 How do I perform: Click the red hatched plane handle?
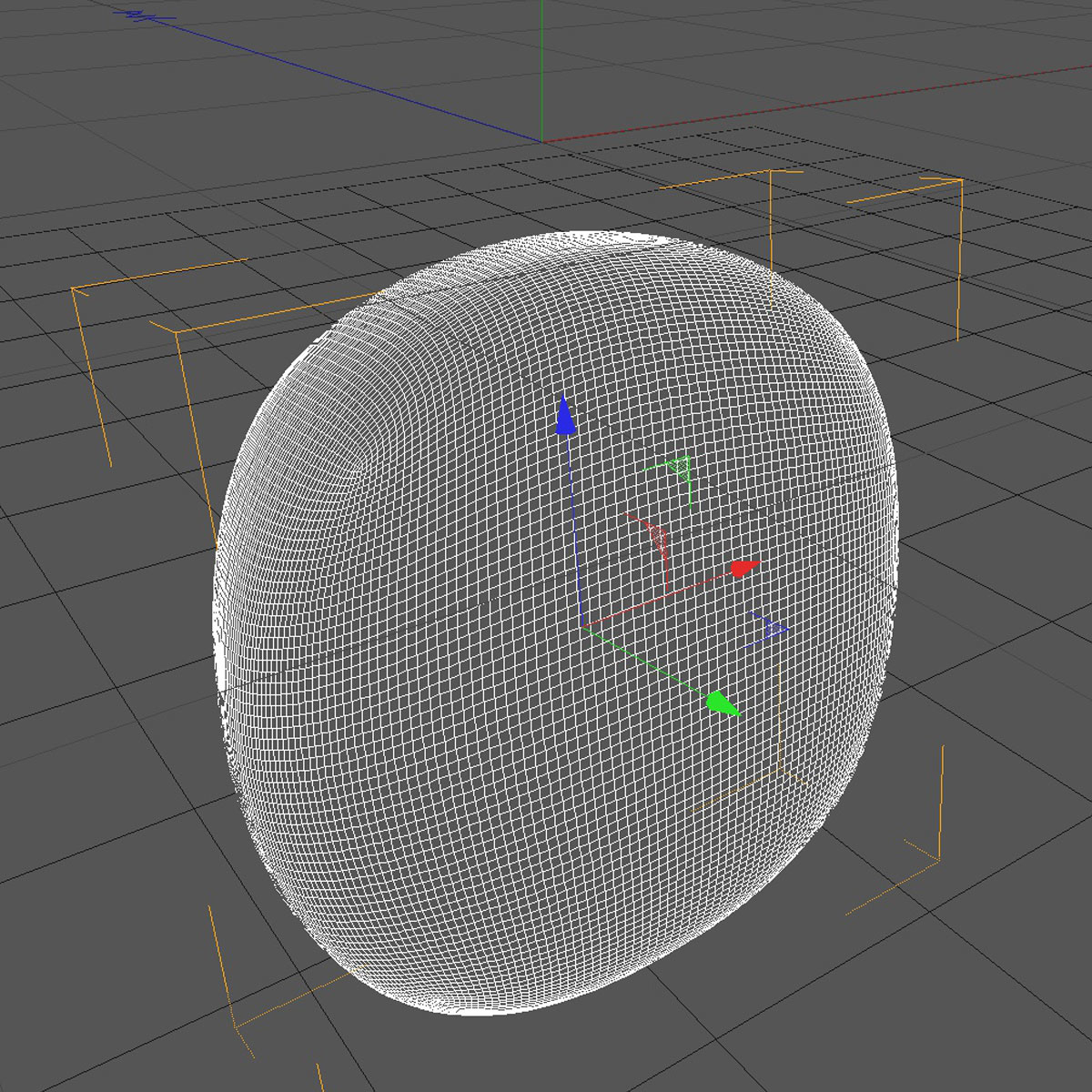pos(657,537)
